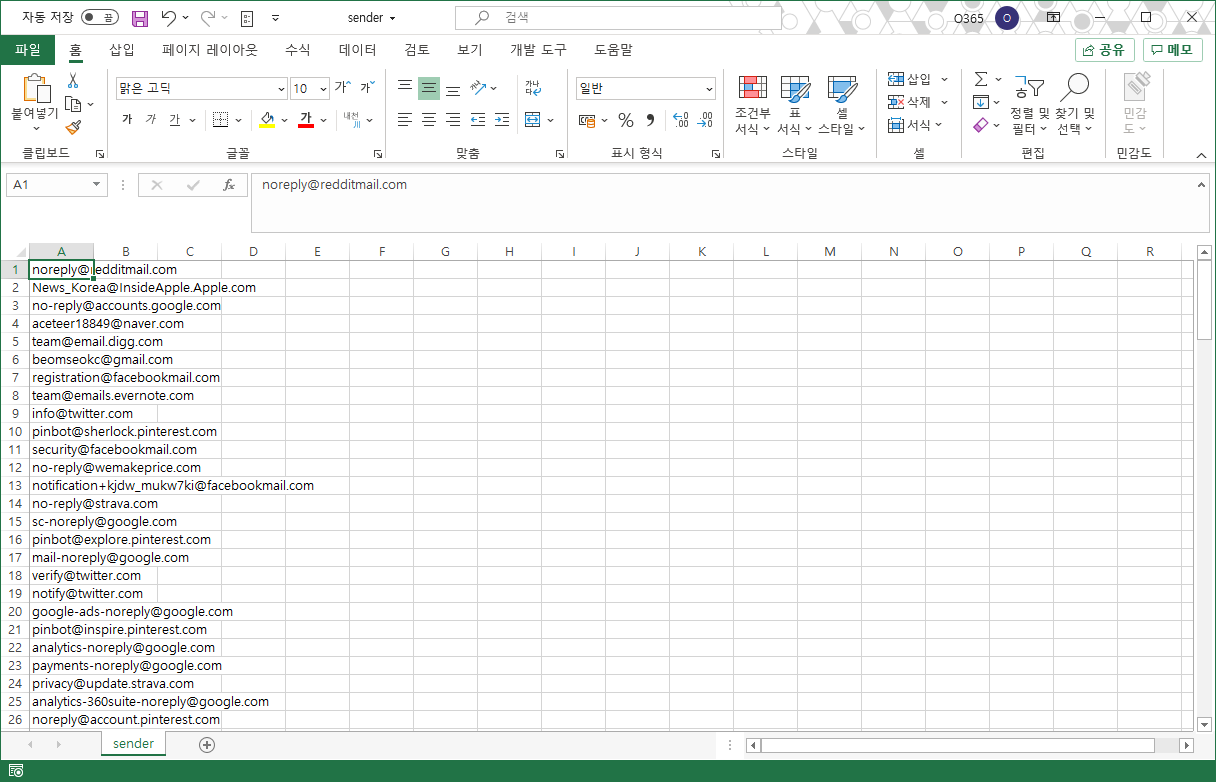Align text left icon
Screen dimensions: 1216x782
tap(405, 120)
